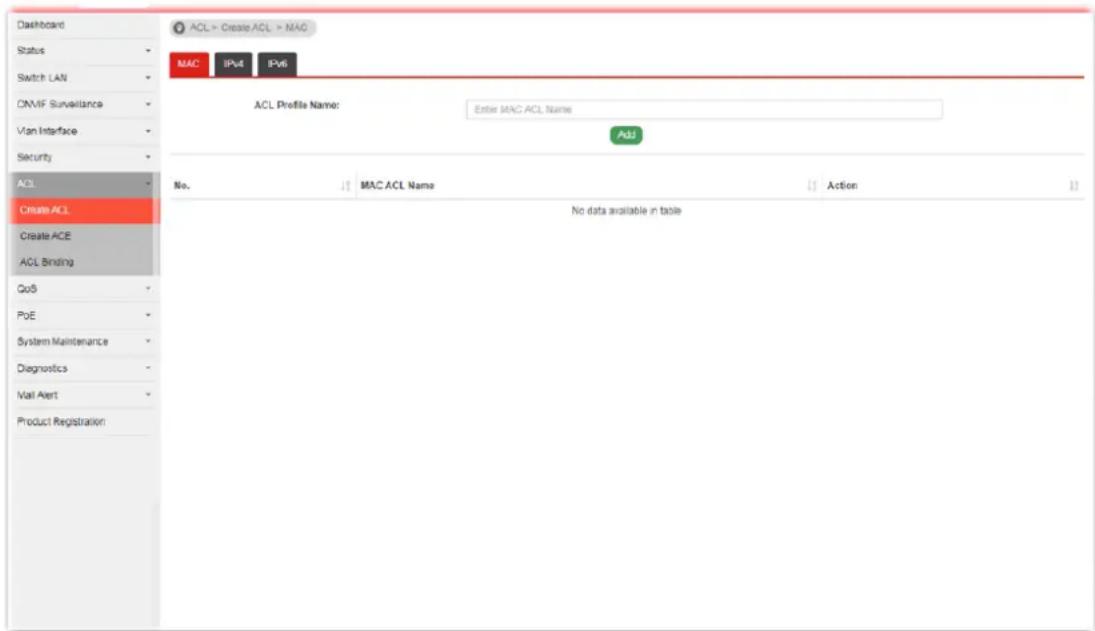Expand the PoE menu arrow
The image size is (1095, 631).
pyautogui.click(x=148, y=315)
